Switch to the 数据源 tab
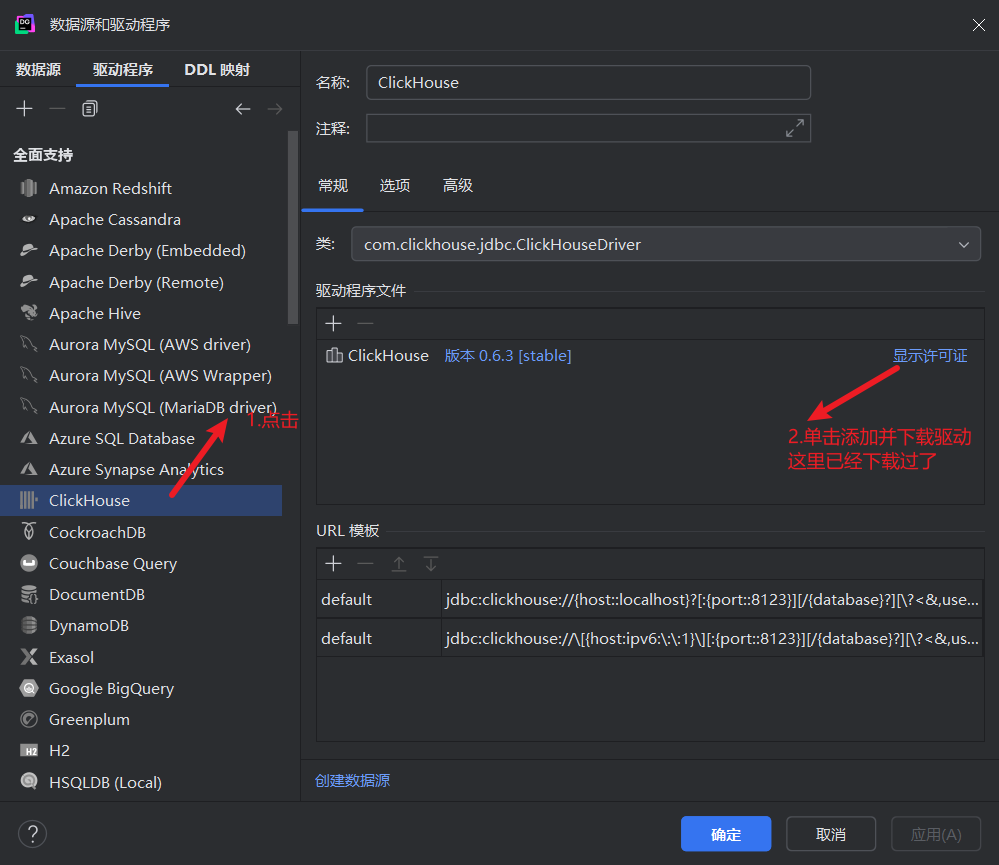 [38, 69]
